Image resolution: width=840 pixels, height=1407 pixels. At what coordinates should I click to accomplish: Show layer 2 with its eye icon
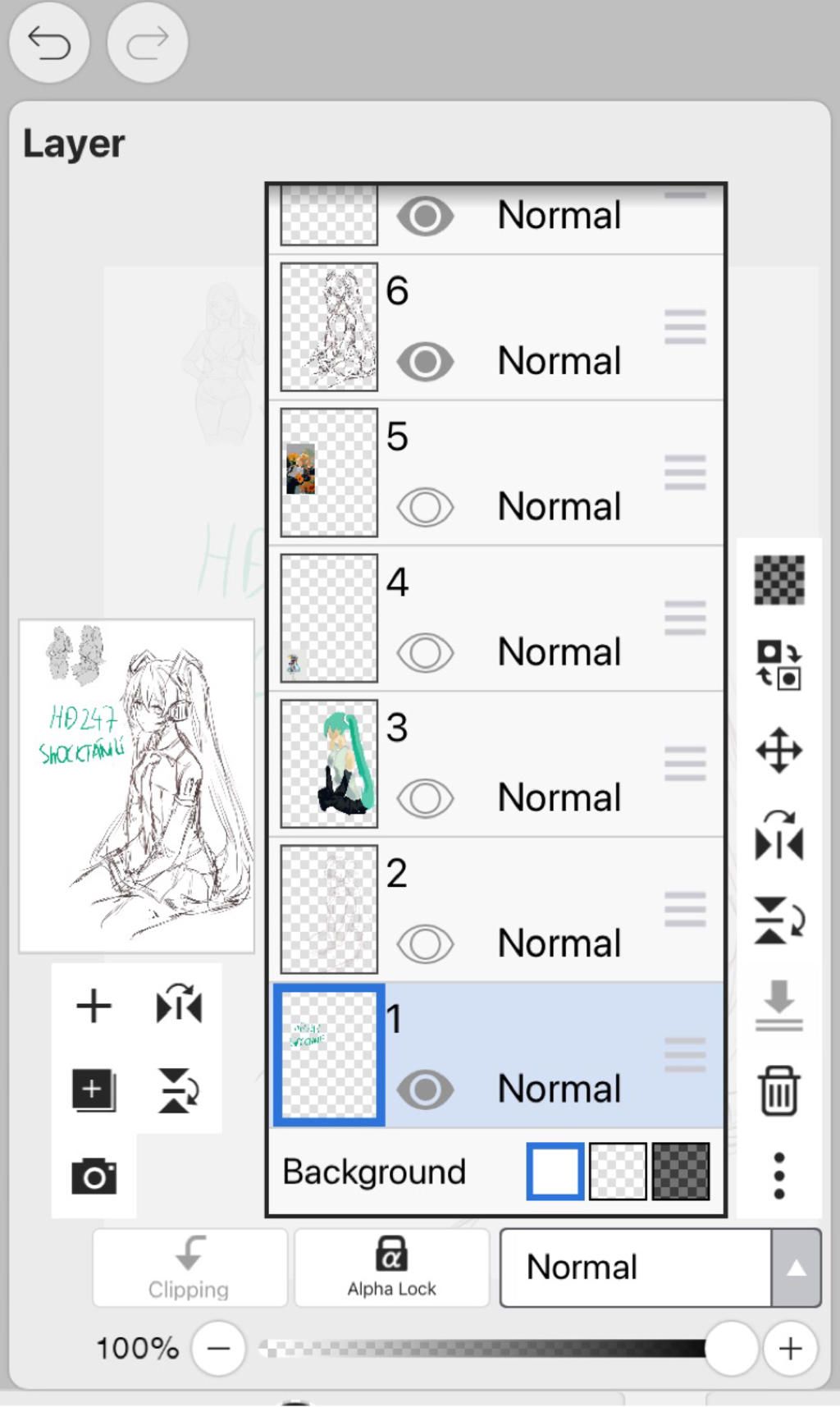pyautogui.click(x=425, y=944)
